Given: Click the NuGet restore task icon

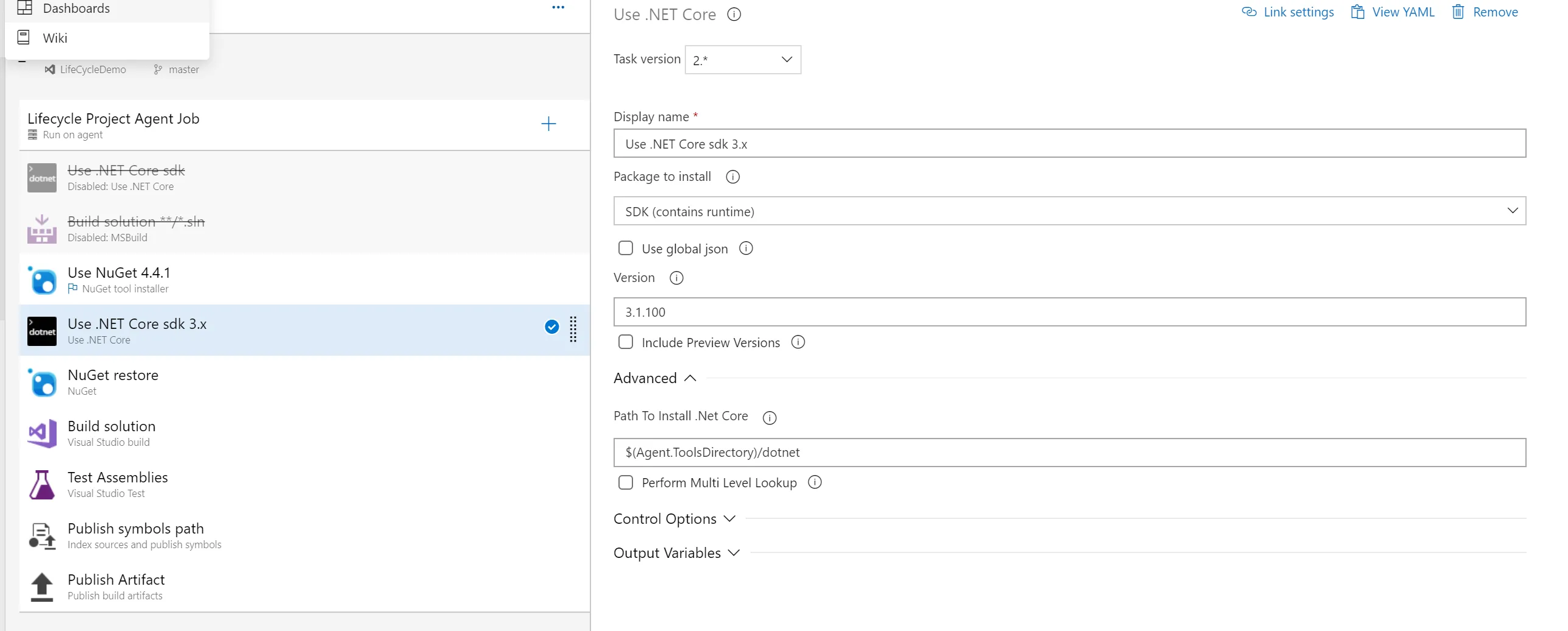Looking at the screenshot, I should [42, 382].
